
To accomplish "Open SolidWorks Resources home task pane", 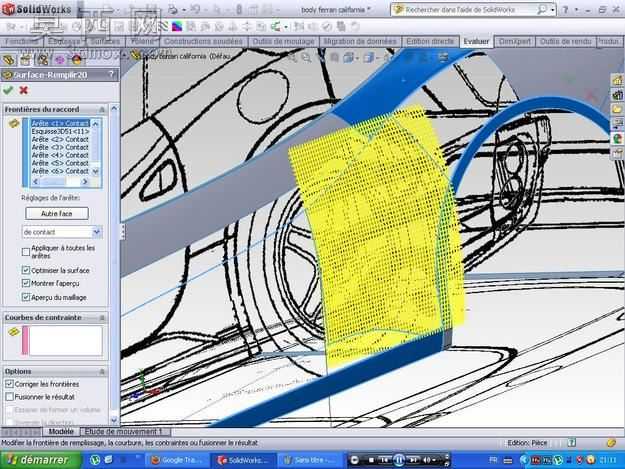I will point(618,80).
